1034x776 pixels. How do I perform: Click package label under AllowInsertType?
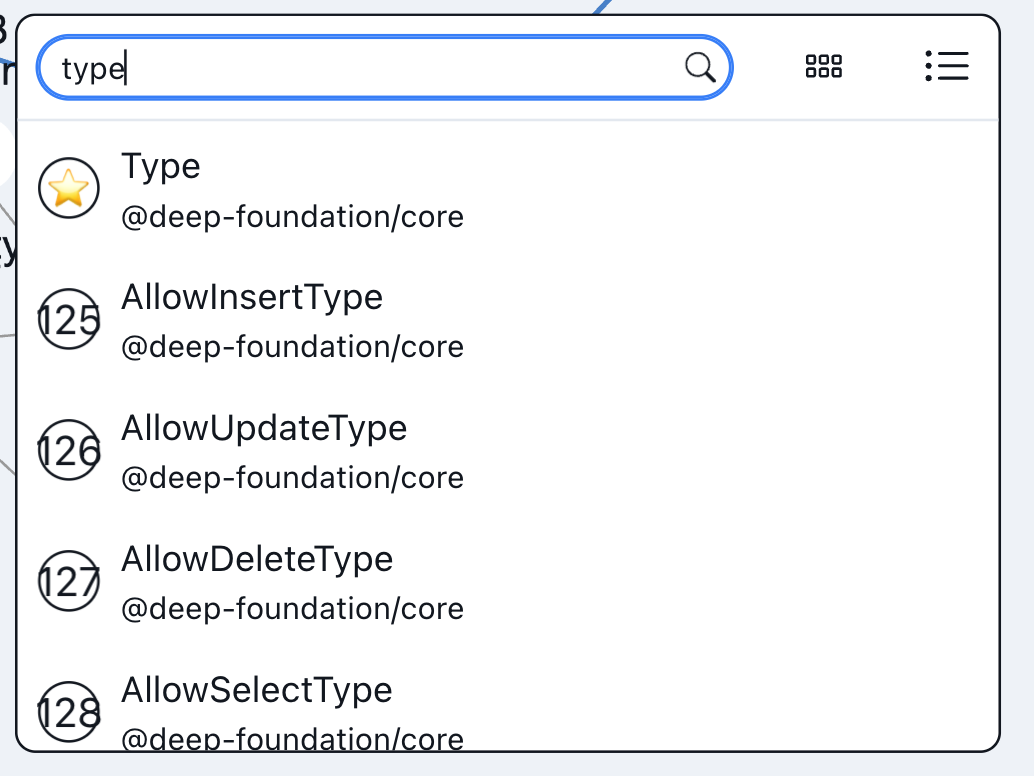pyautogui.click(x=292, y=347)
